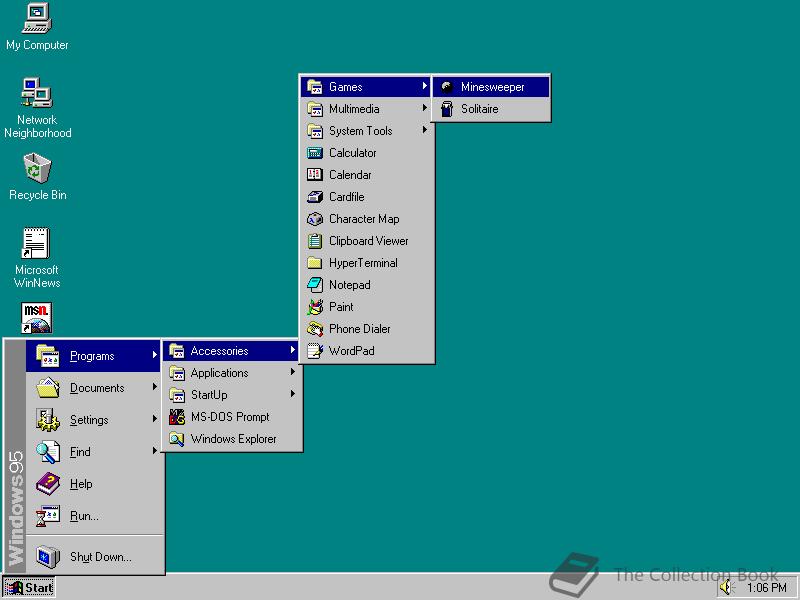Click the Cardfile icon
The image size is (800, 600).
coord(315,197)
